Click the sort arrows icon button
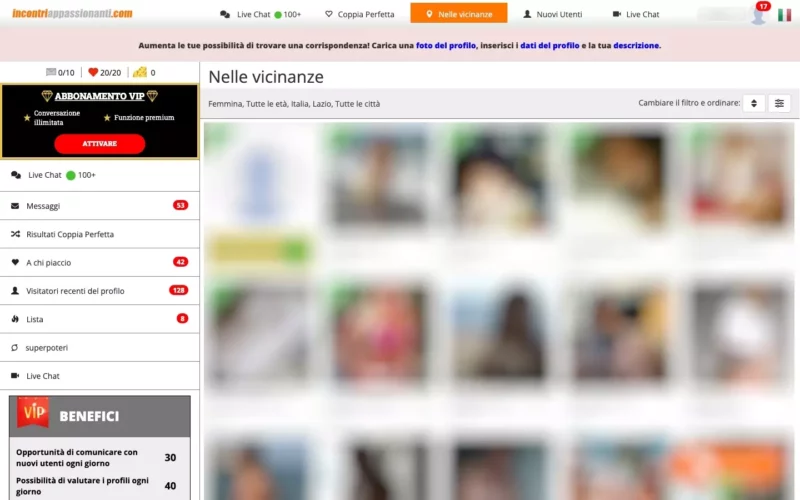The image size is (800, 500). coord(754,103)
